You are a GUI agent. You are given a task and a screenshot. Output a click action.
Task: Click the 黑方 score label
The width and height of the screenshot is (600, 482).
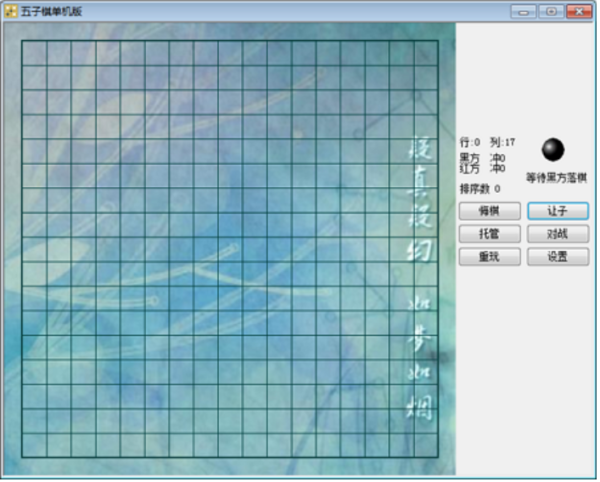point(469,157)
